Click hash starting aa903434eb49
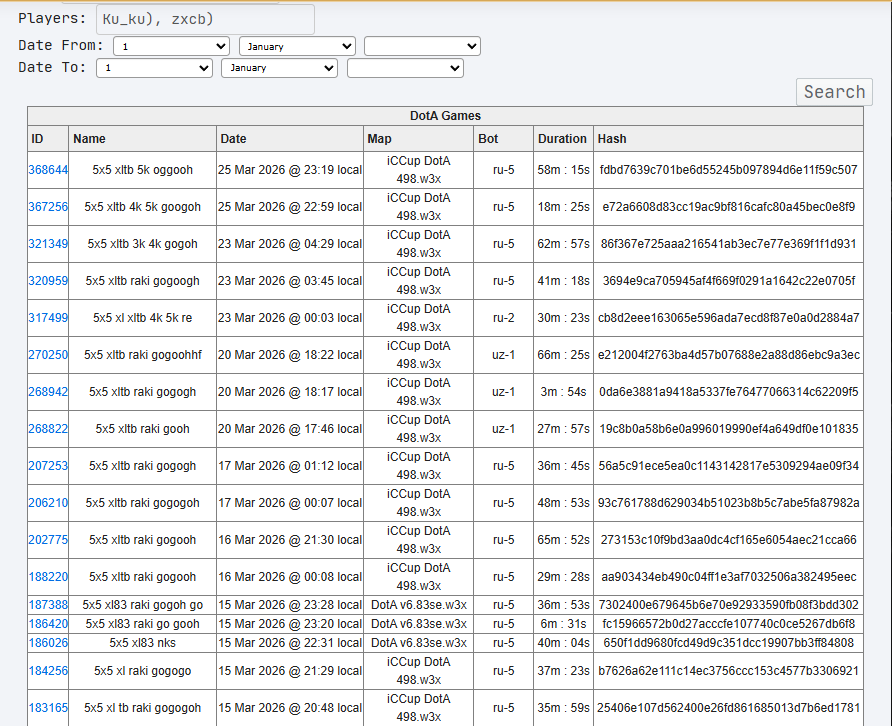Screen dimensions: 892x726 [x=728, y=576]
